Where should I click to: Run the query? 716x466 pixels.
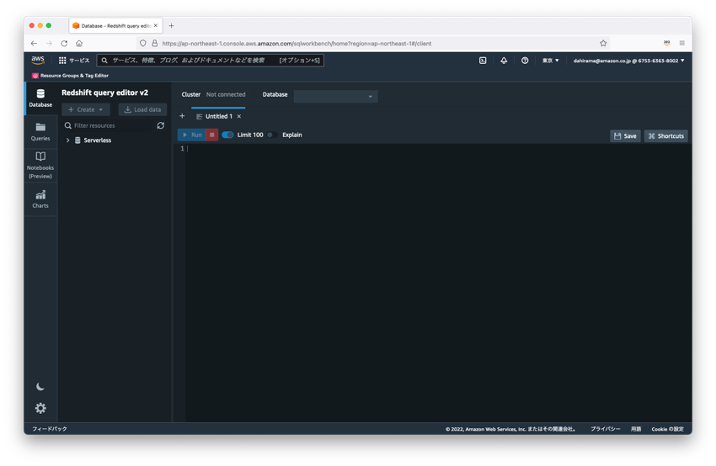[192, 135]
